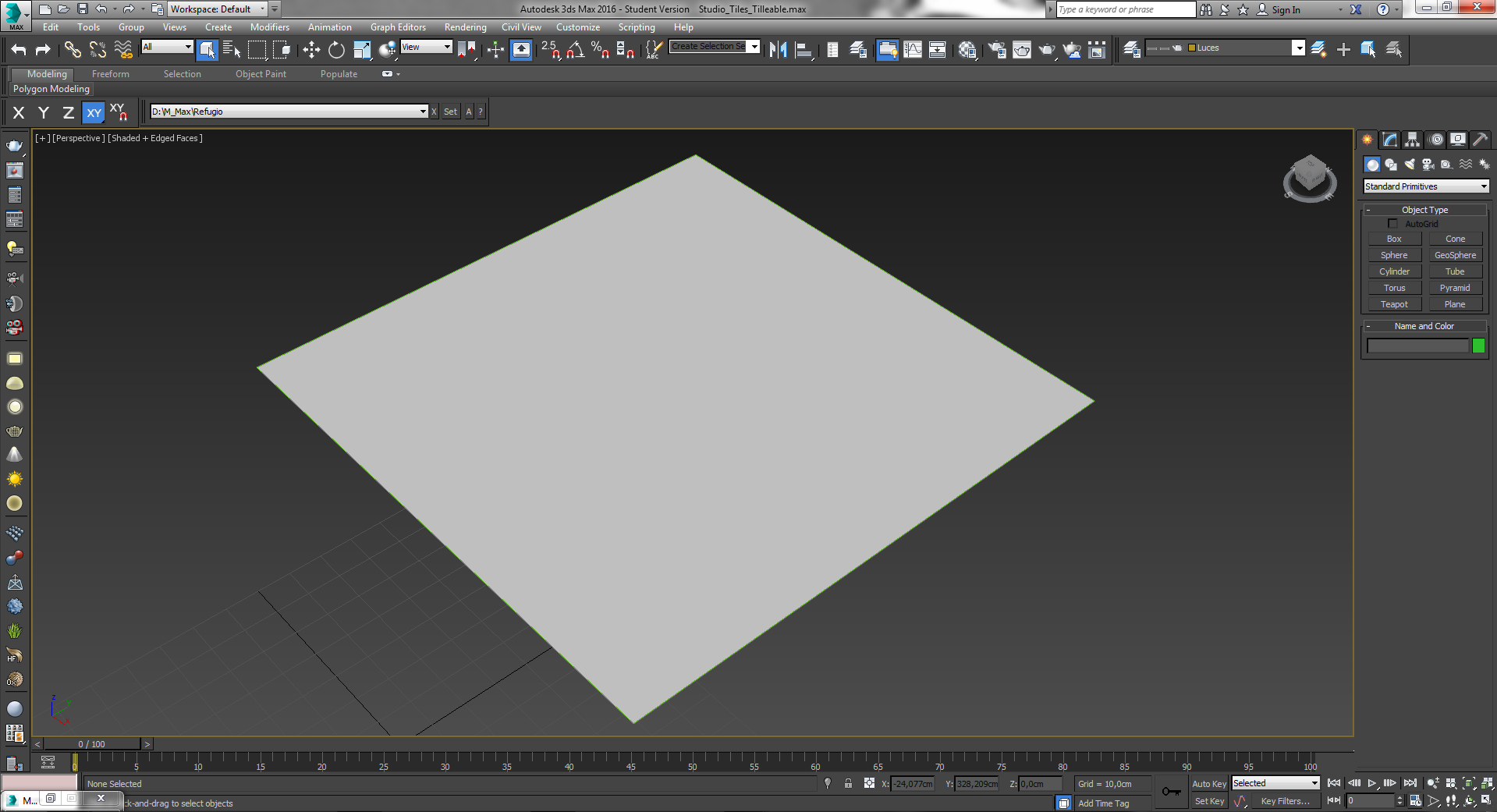Select the Move transform tool

pos(311,50)
